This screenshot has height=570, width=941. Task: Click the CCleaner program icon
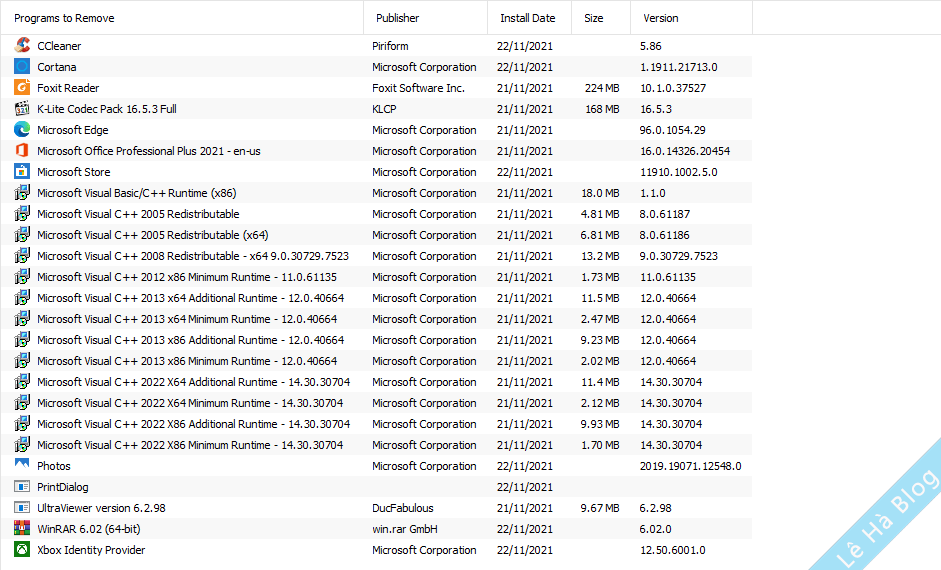coord(22,46)
